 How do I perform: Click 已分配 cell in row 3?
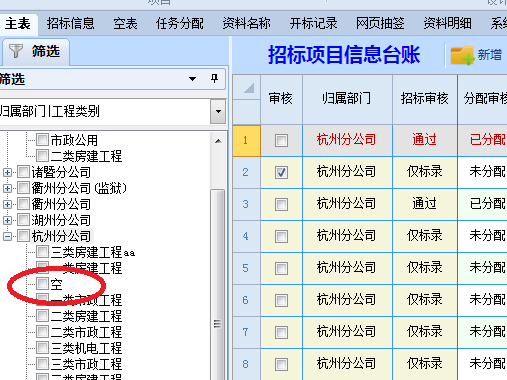[483, 204]
